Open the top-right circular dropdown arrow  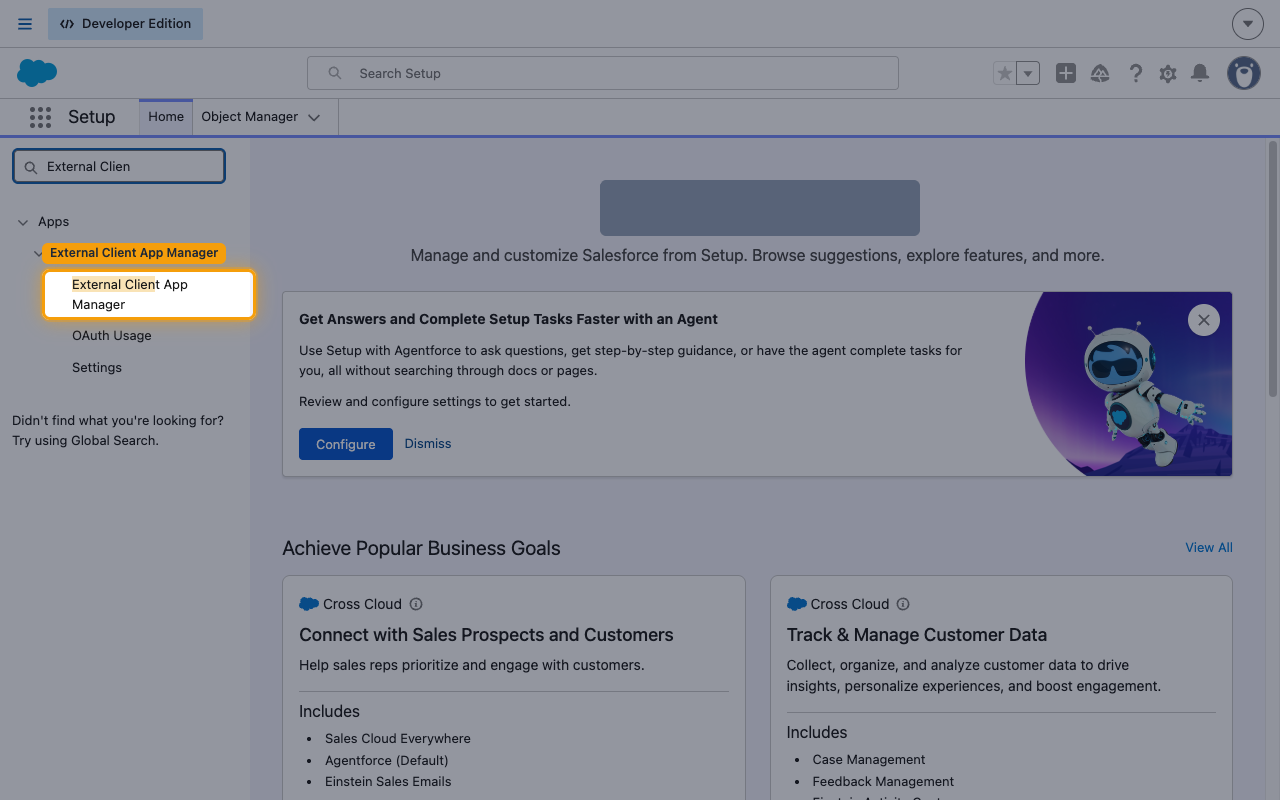1248,24
